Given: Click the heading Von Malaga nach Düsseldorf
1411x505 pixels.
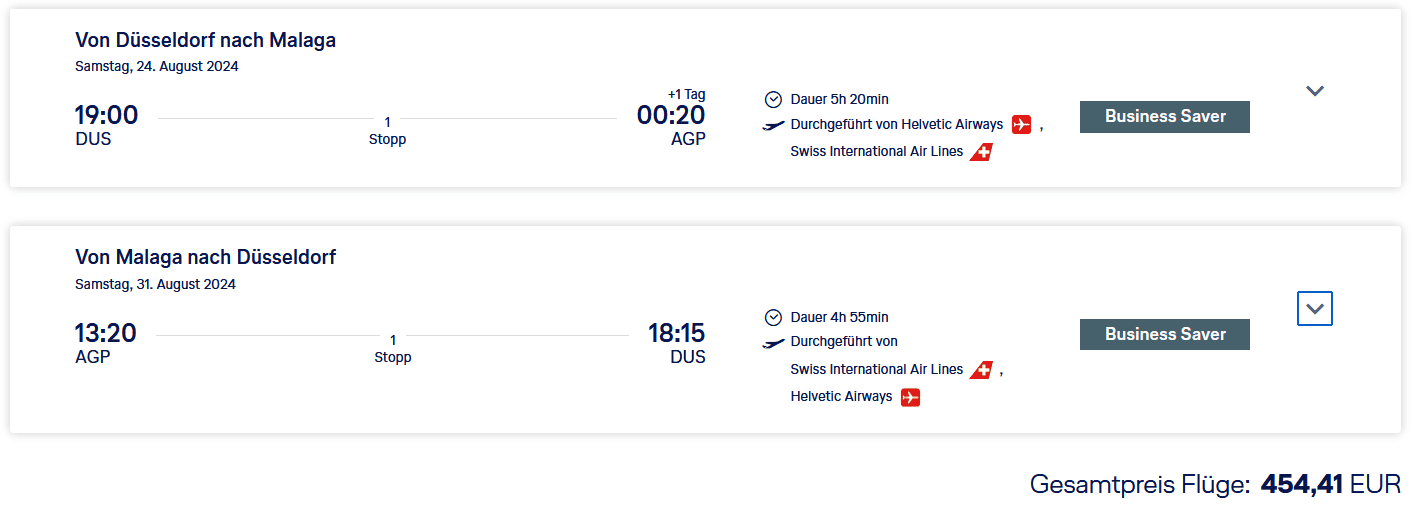Looking at the screenshot, I should click(205, 257).
